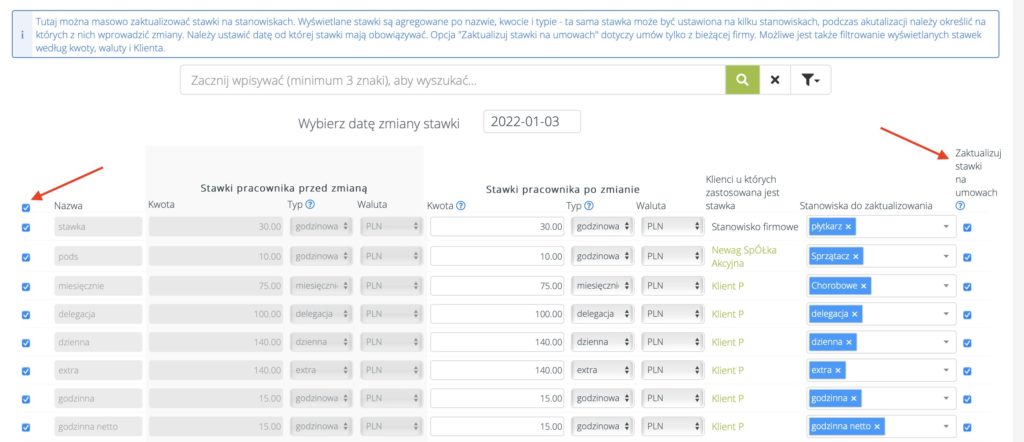
Task: Click the green search magnifier button
Action: [x=741, y=80]
